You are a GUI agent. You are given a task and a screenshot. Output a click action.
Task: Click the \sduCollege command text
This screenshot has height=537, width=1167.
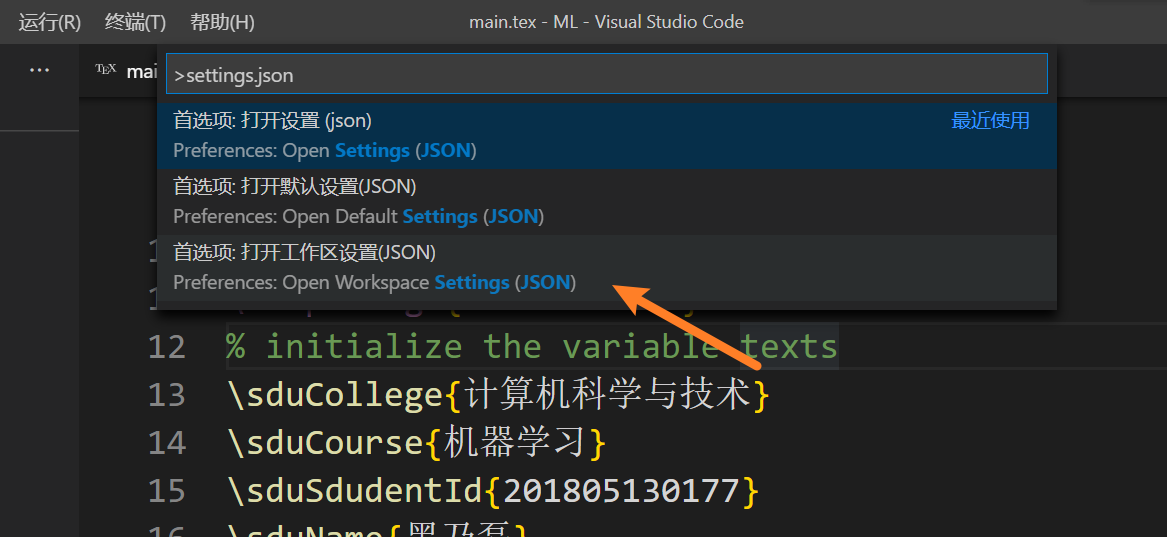coord(335,395)
